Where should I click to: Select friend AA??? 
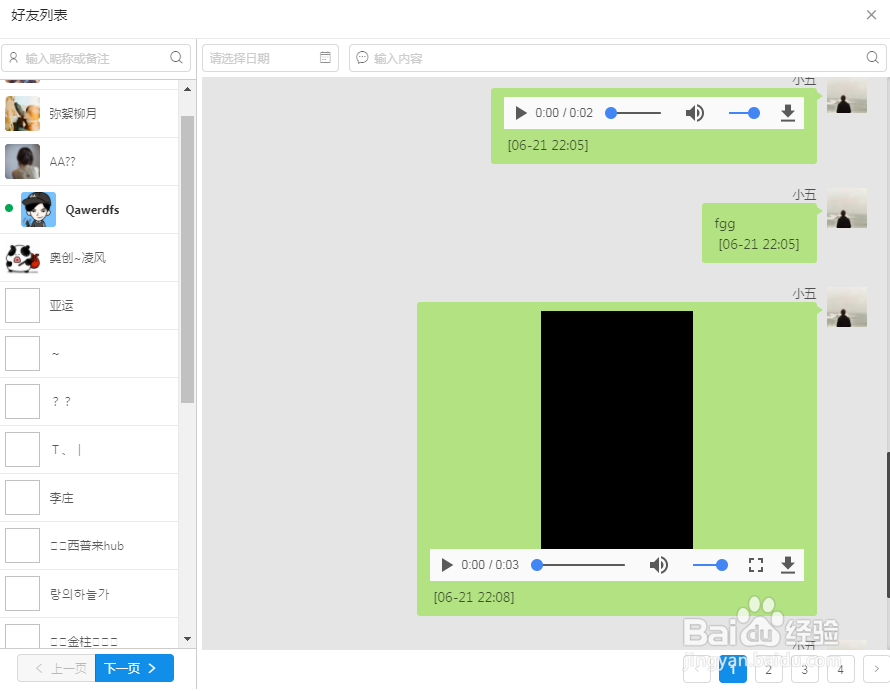(90, 161)
